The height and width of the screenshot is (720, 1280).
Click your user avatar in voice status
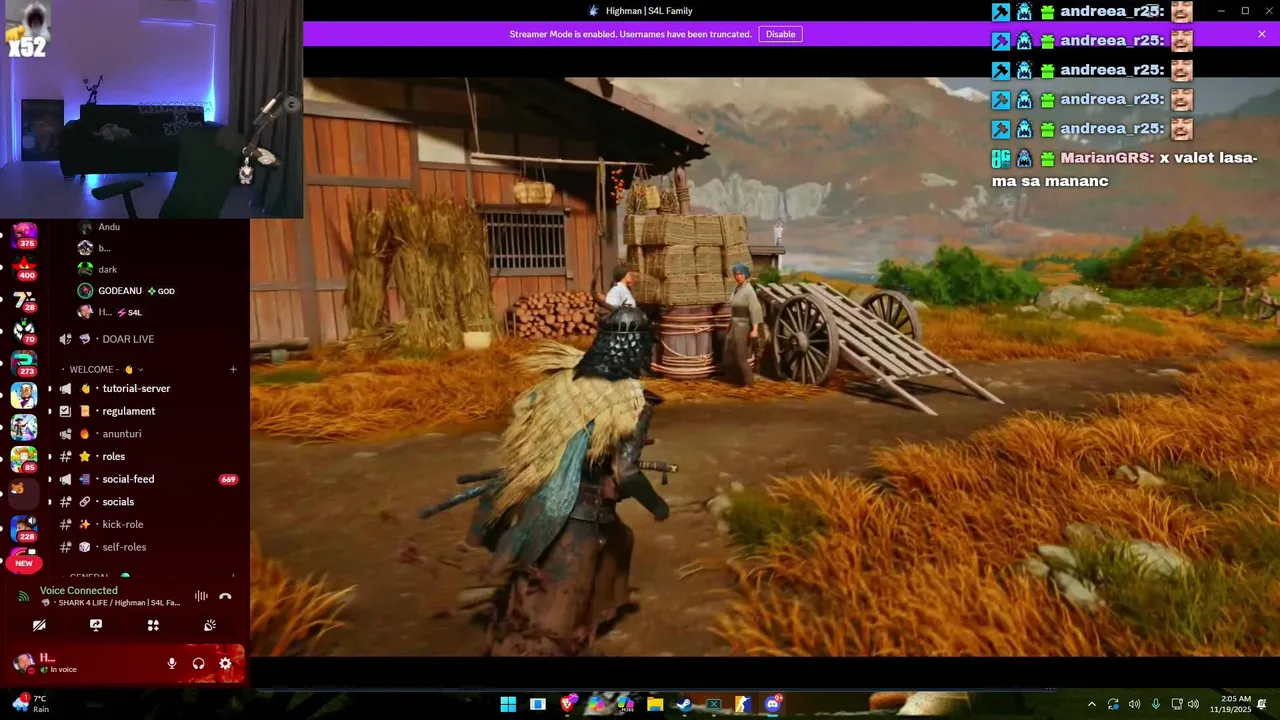click(x=23, y=663)
